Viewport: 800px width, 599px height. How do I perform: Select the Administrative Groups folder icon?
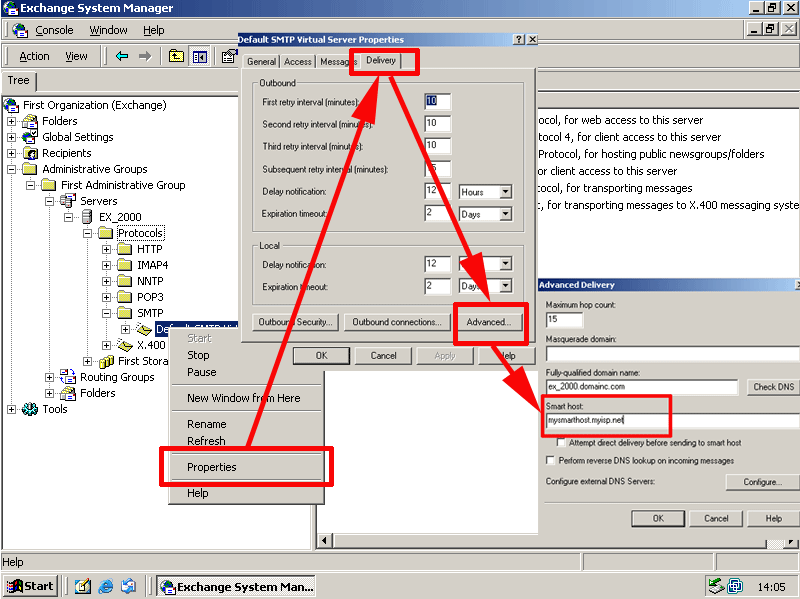pos(30,169)
